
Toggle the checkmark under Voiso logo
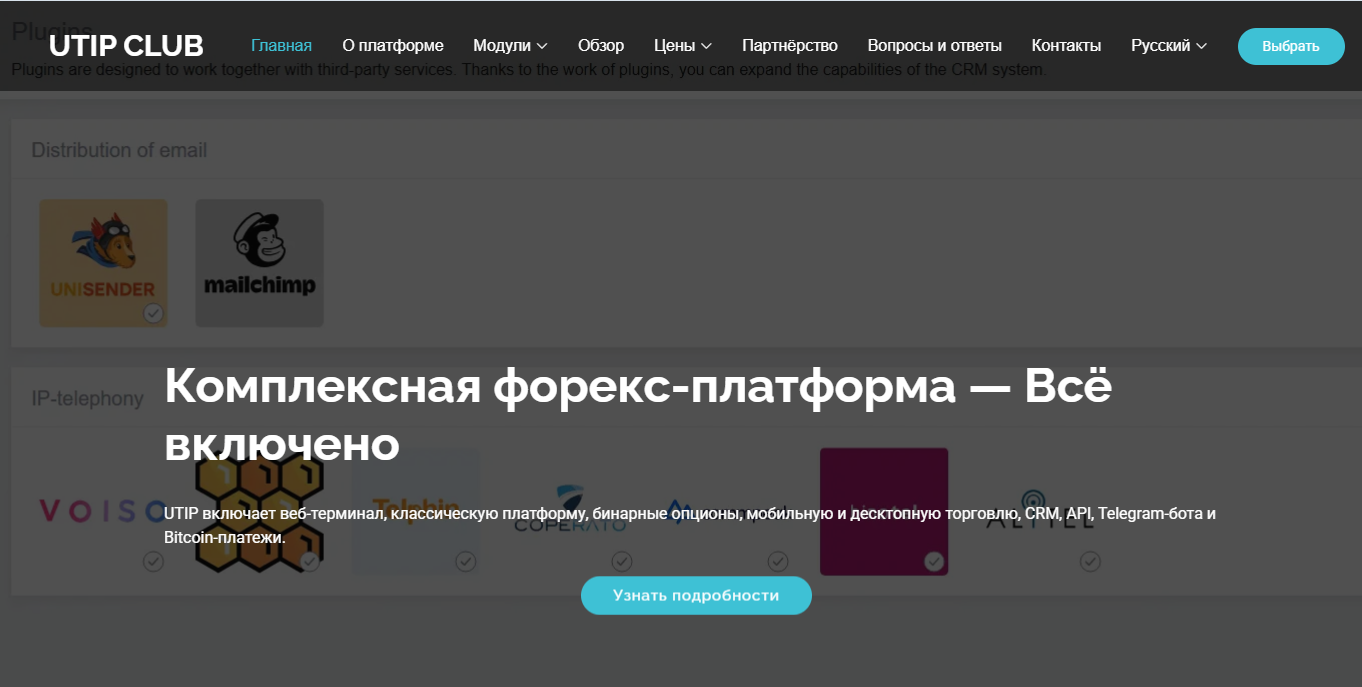(153, 562)
